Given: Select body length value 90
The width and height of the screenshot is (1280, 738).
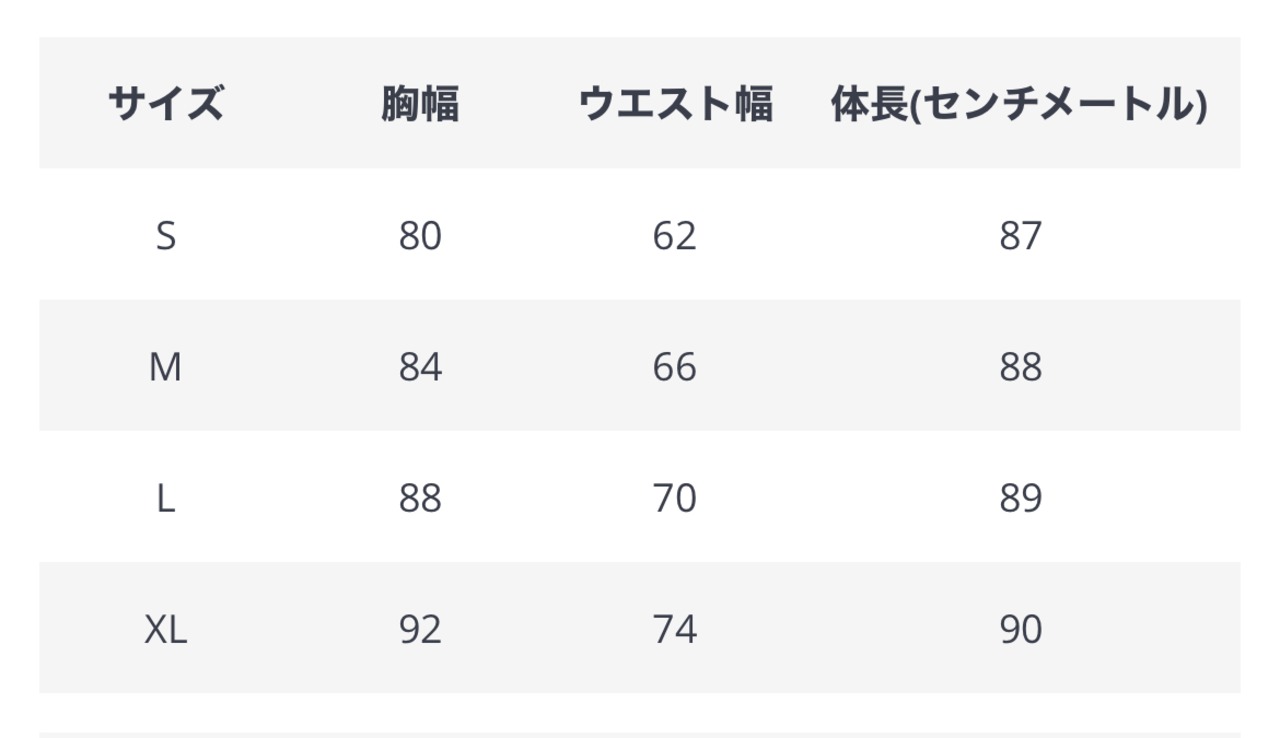Looking at the screenshot, I should [1020, 629].
